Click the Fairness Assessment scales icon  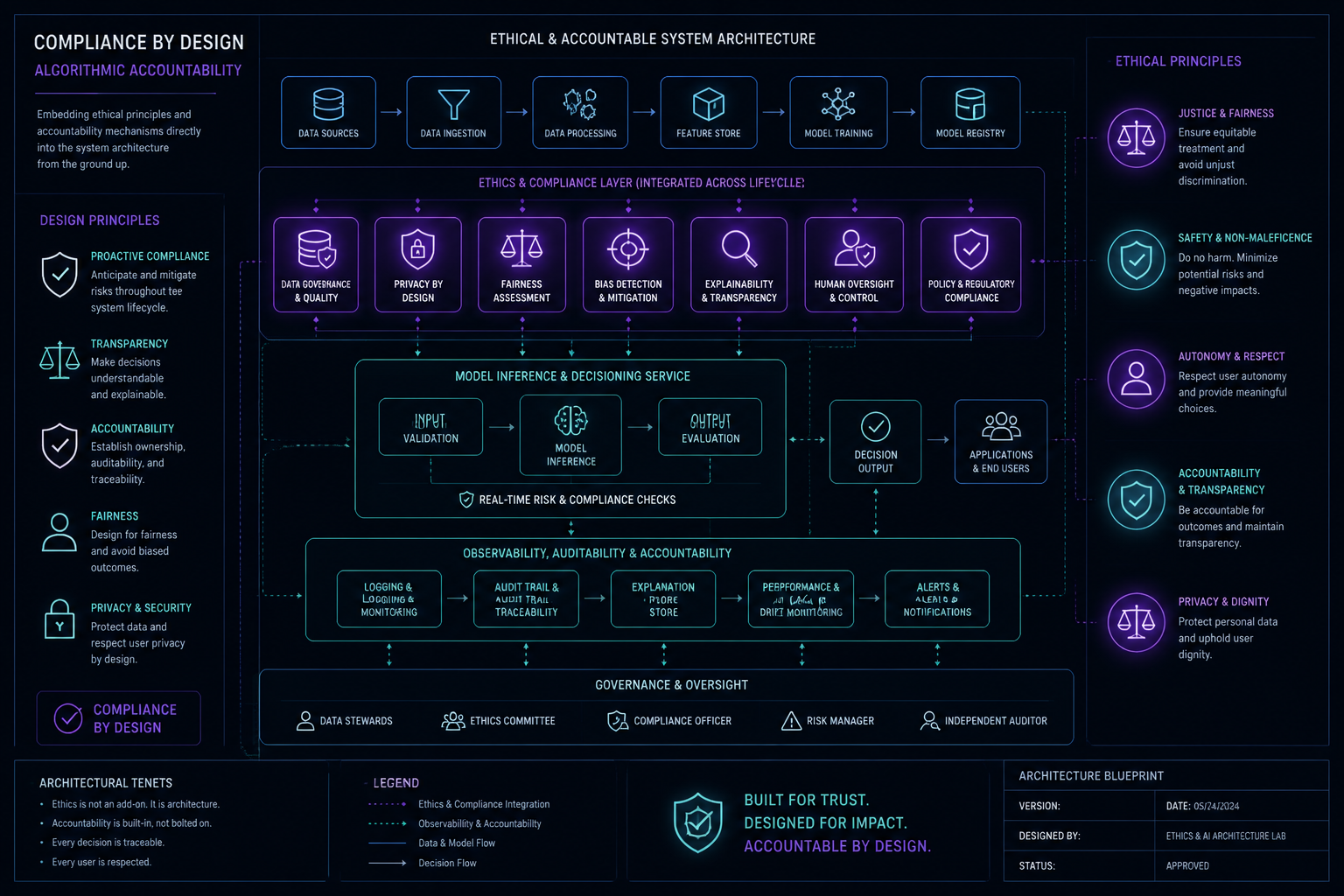point(521,248)
